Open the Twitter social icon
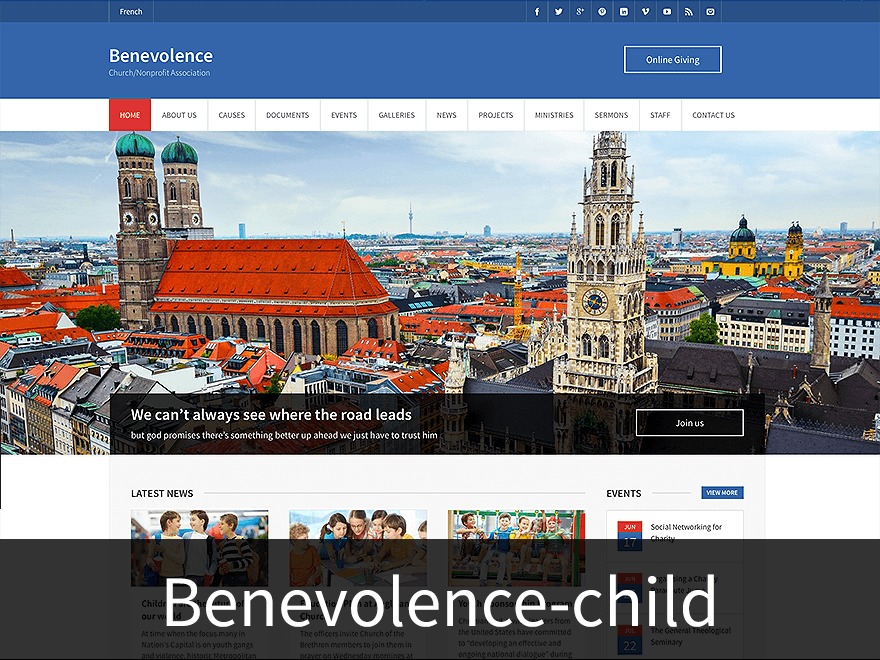Viewport: 880px width, 660px height. tap(559, 11)
